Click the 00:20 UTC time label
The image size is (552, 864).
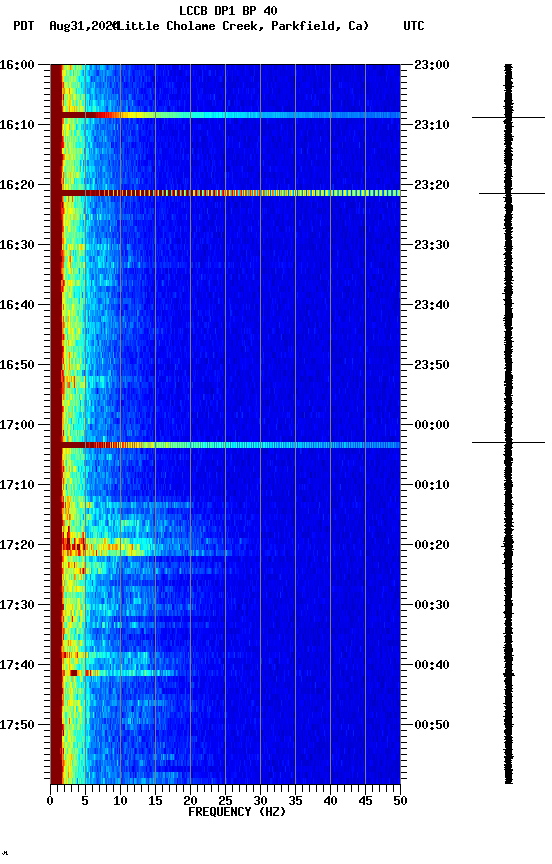[432, 545]
